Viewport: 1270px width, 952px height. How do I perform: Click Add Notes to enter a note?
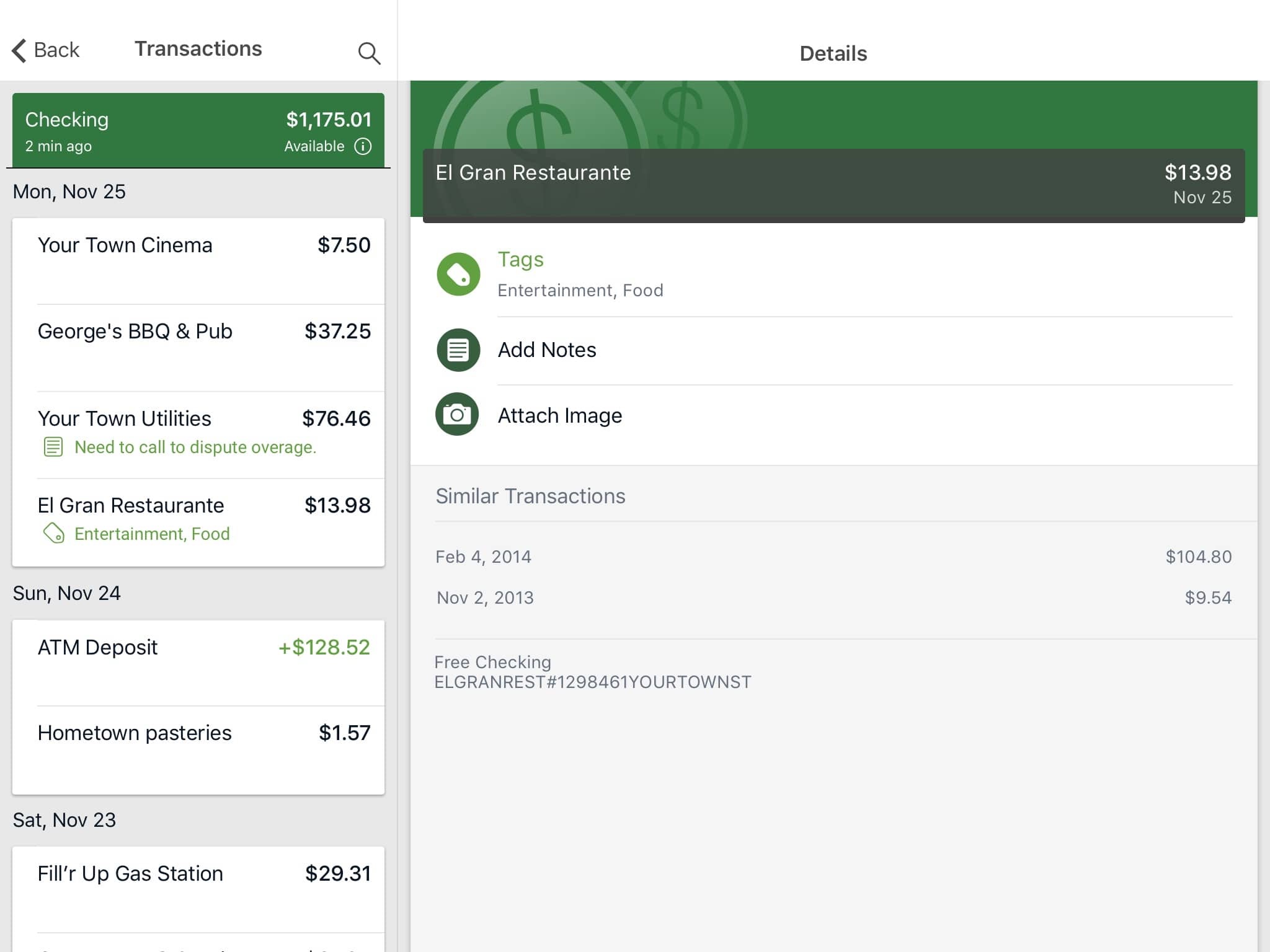coord(547,348)
